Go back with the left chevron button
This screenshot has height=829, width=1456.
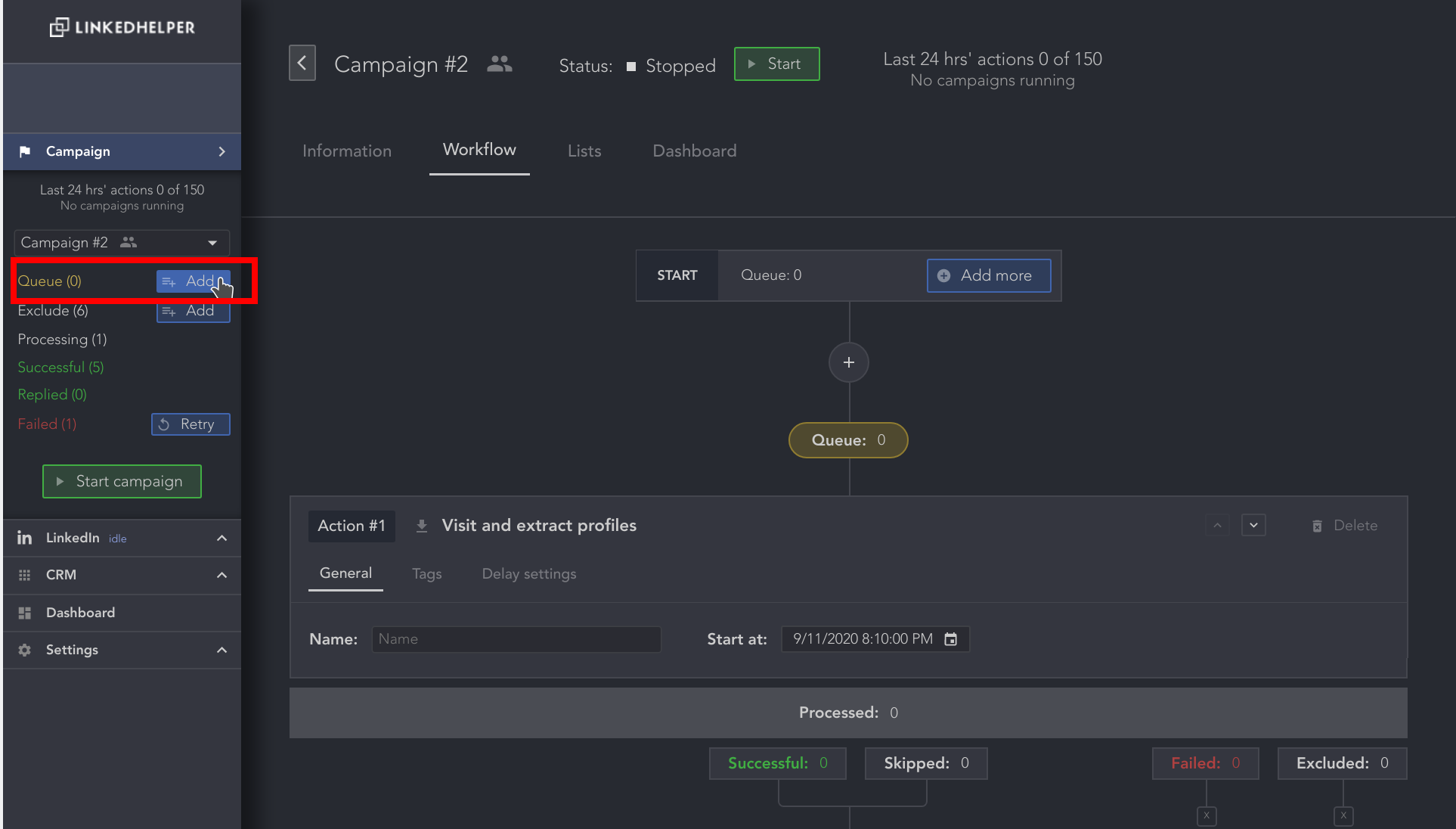302,63
